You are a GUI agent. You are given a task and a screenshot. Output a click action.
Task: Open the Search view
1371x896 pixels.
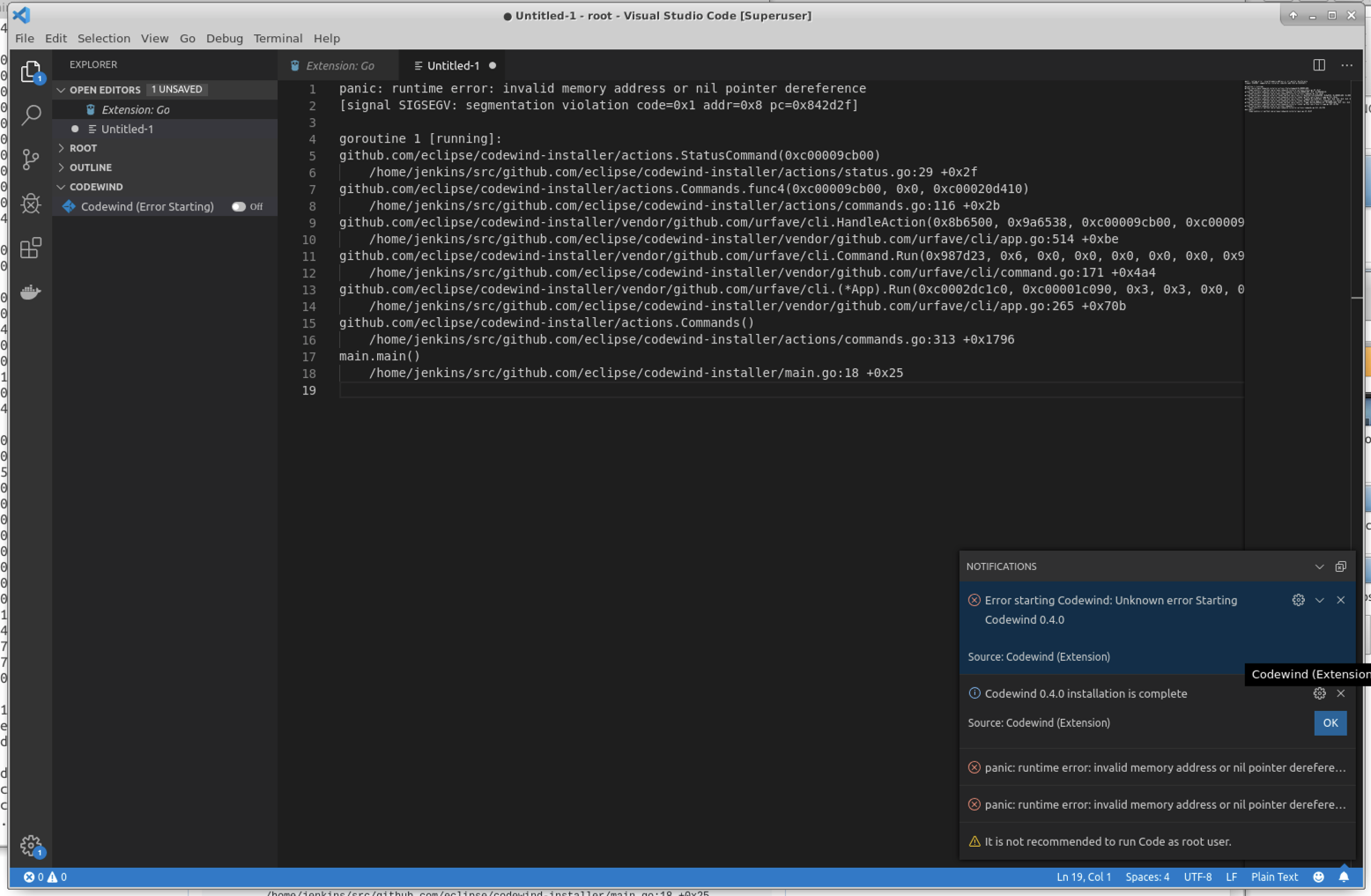[32, 115]
